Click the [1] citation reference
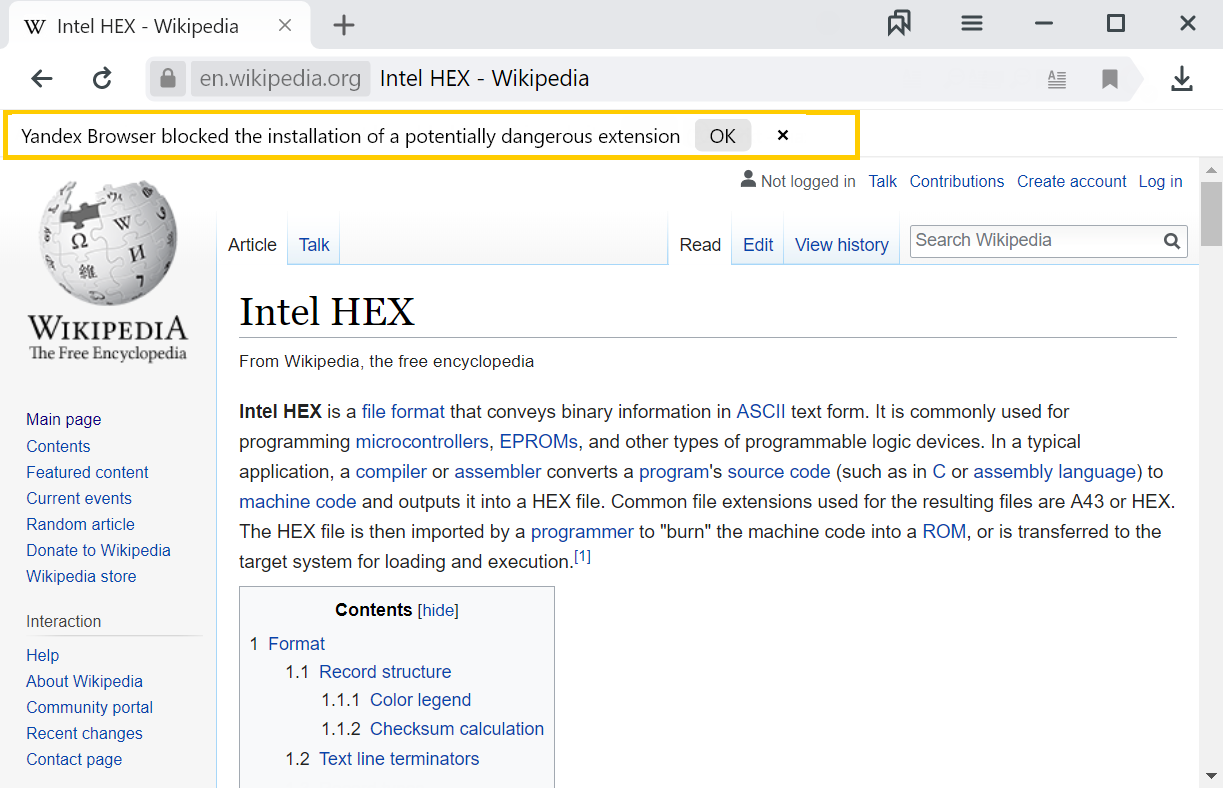 582,557
